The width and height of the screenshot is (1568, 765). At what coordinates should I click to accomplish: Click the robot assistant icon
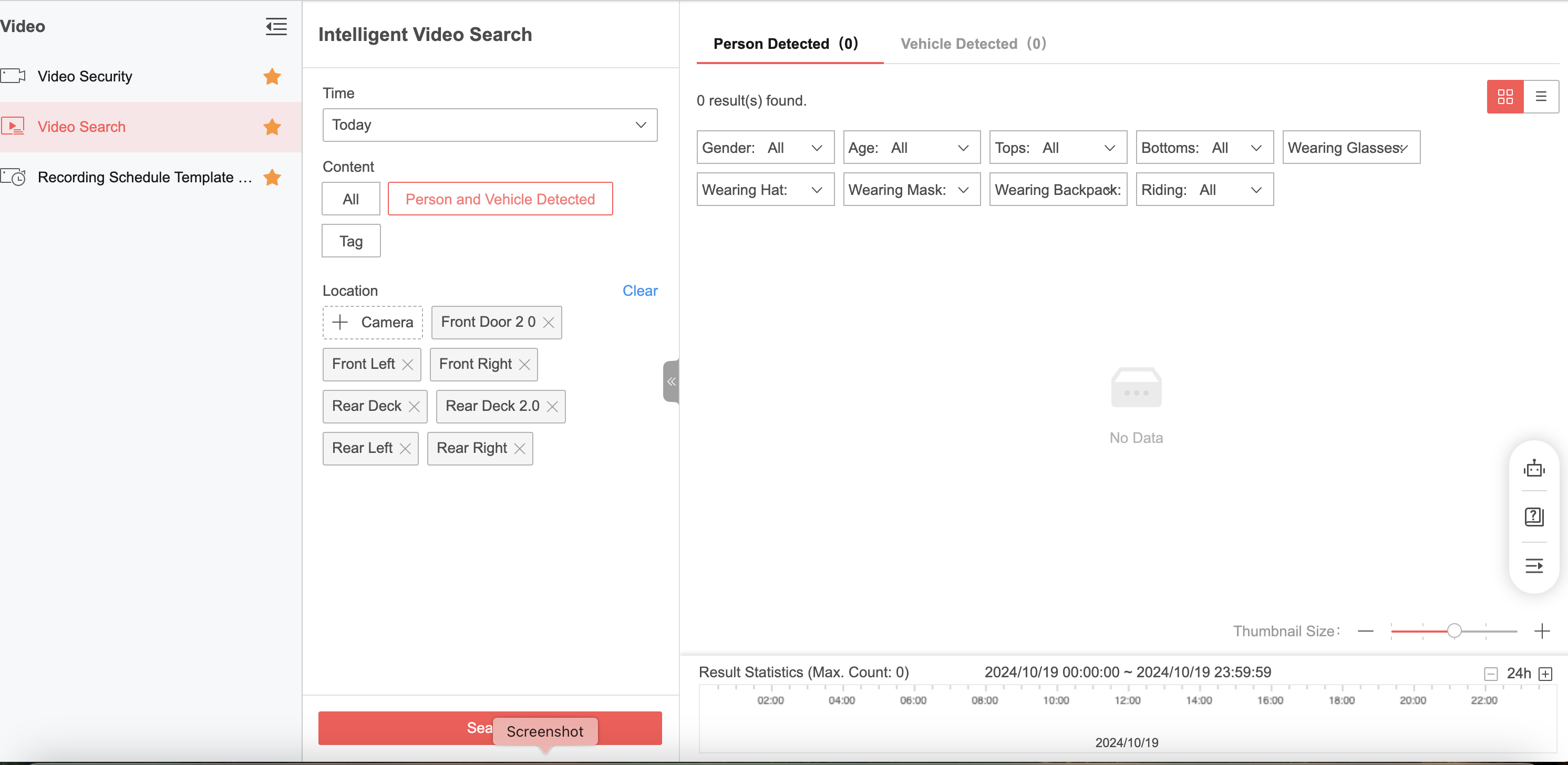tap(1533, 469)
